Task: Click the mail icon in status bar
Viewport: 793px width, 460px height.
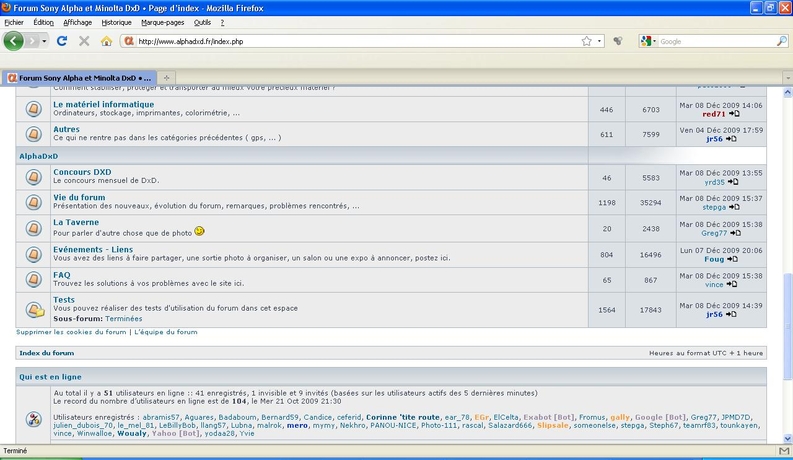Action: point(784,451)
